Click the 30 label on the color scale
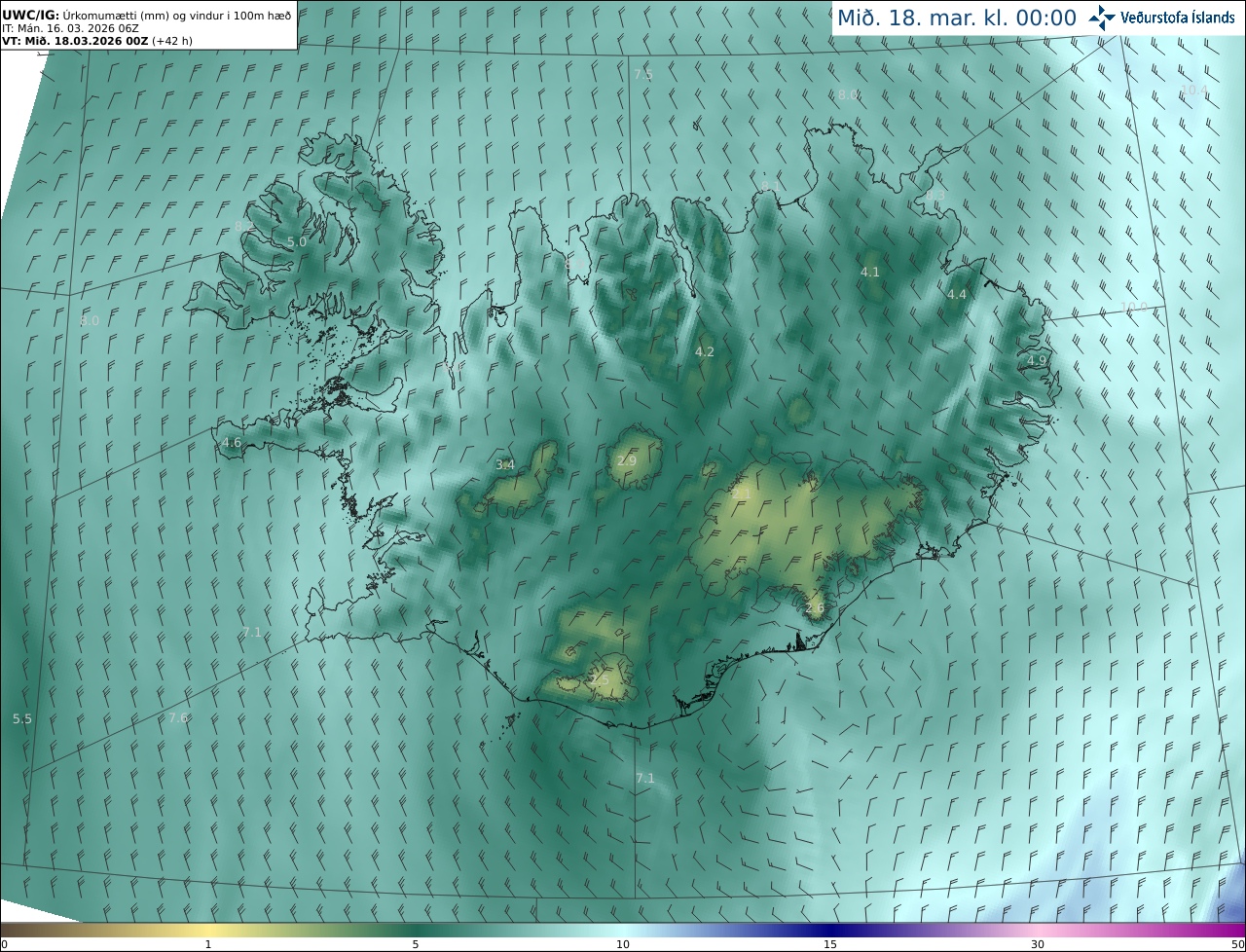Viewport: 1246px width, 952px height. [x=1038, y=944]
